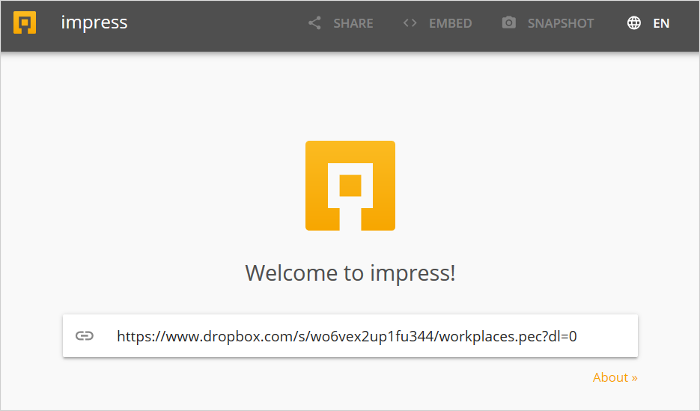Click the link chain icon in the URL box
The image size is (700, 411).
(x=84, y=336)
